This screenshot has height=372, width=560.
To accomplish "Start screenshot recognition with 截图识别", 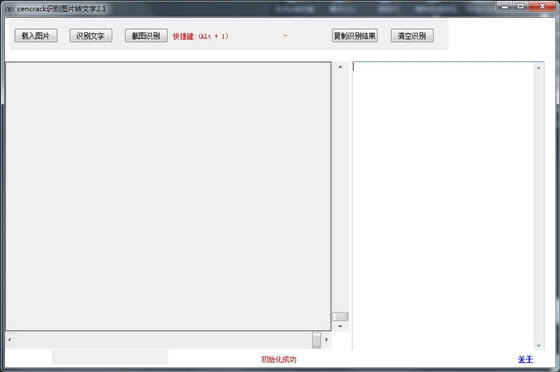I will coord(146,36).
